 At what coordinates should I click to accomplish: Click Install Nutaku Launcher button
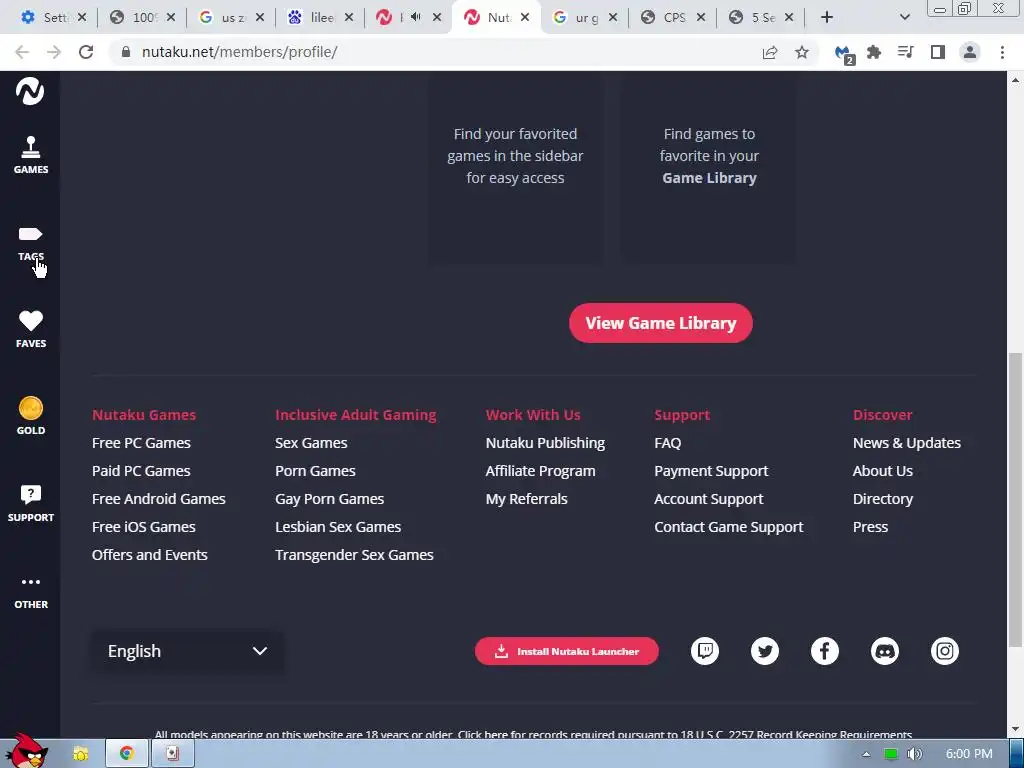567,651
